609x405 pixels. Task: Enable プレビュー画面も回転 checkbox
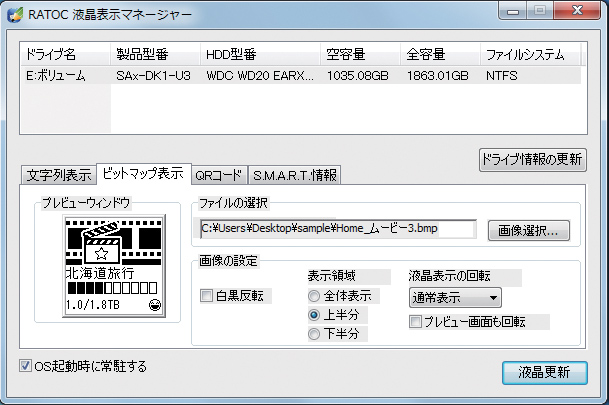point(415,322)
